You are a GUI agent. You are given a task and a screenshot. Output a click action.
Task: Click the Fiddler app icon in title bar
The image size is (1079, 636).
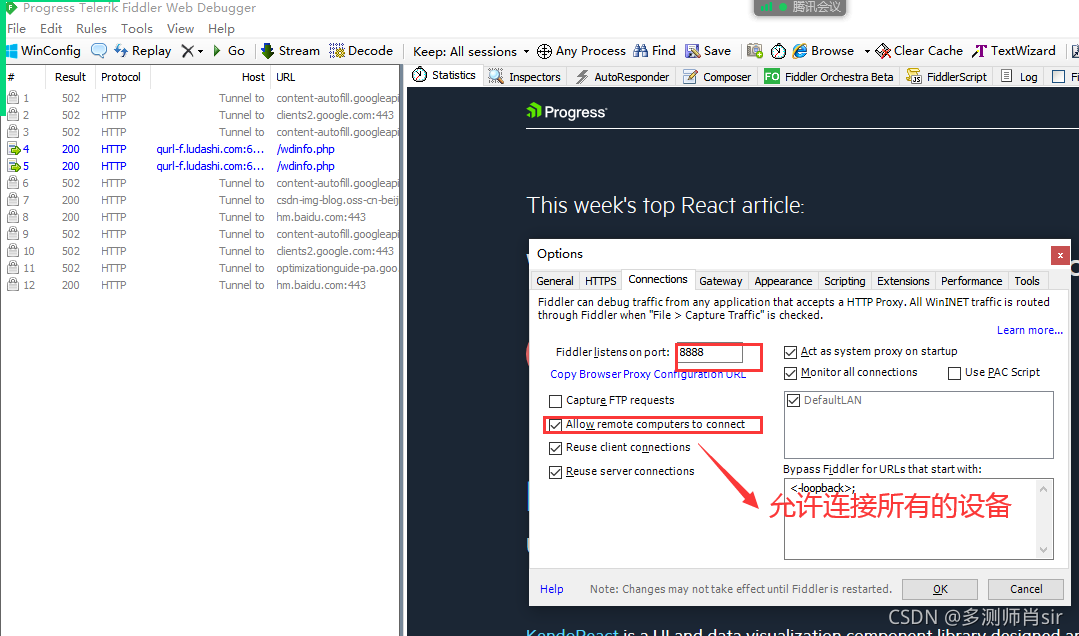tap(11, 8)
